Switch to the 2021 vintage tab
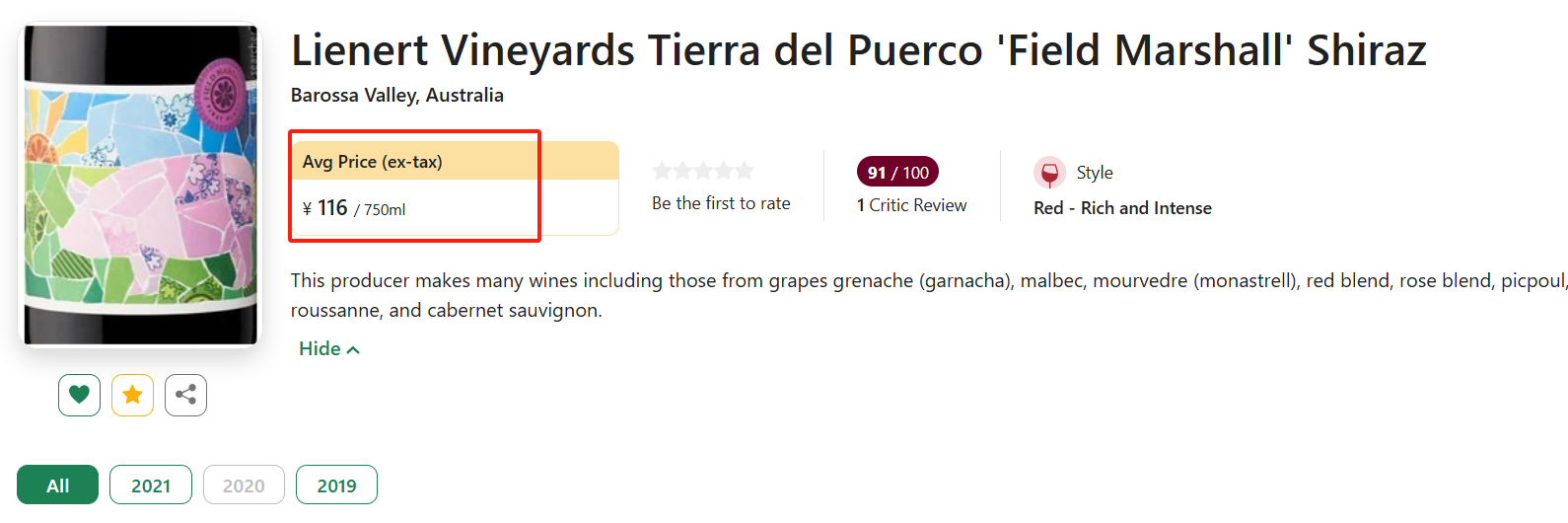This screenshot has width=1568, height=523. (151, 485)
